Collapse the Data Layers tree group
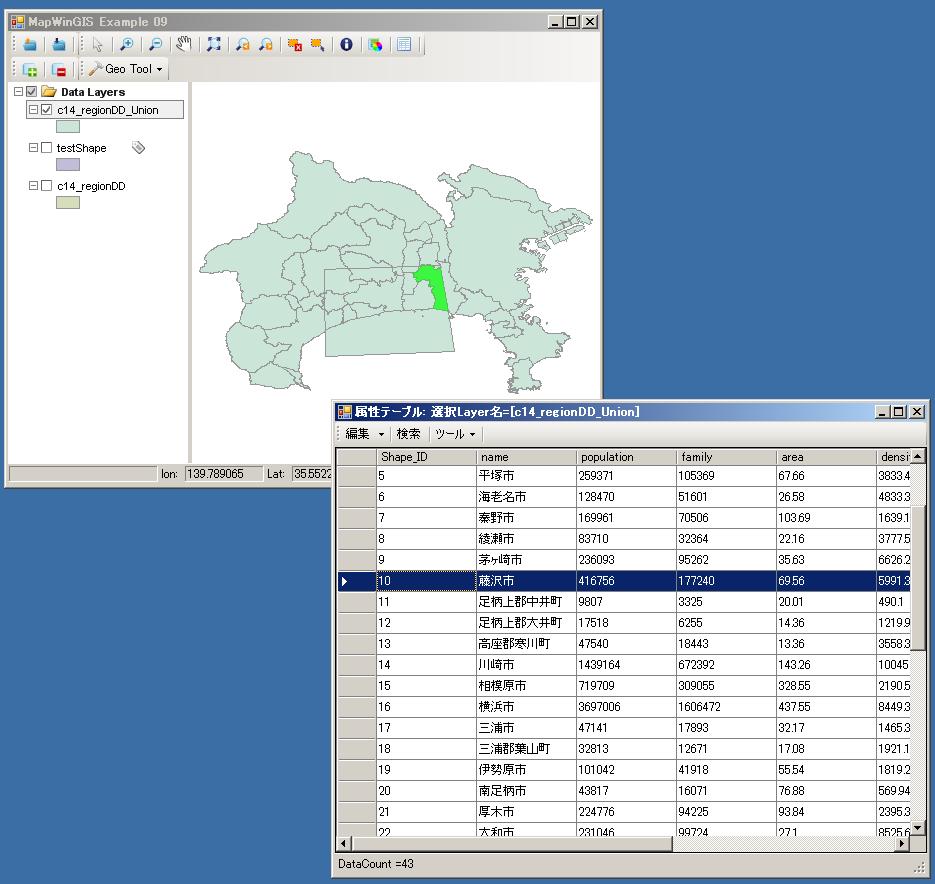 coord(19,92)
